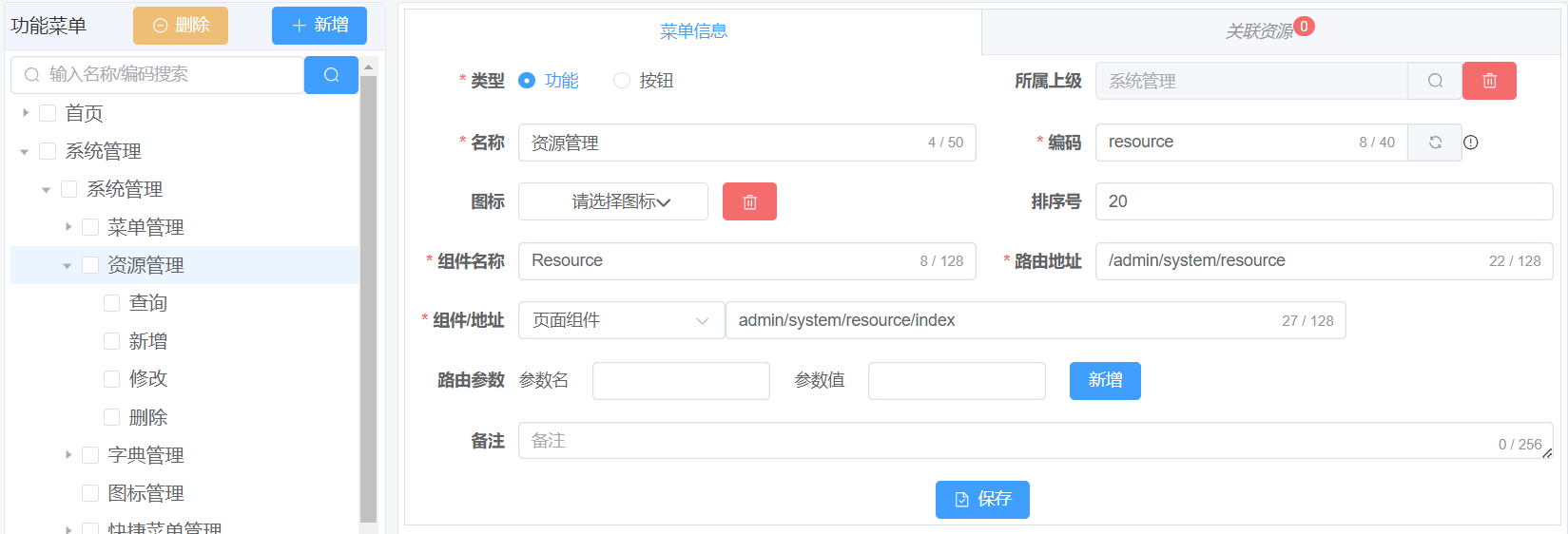
Task: Select the 首页 tree item
Action: (x=84, y=113)
